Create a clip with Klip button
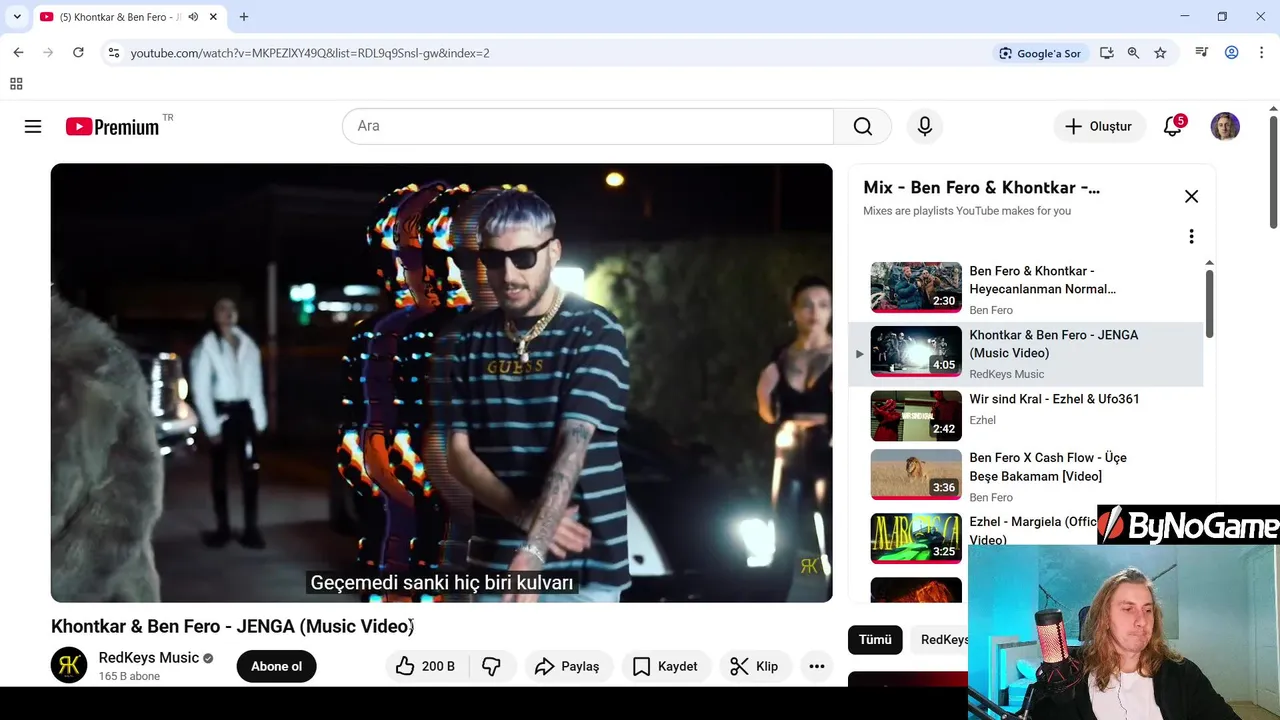Image resolution: width=1280 pixels, height=720 pixels. tap(754, 666)
